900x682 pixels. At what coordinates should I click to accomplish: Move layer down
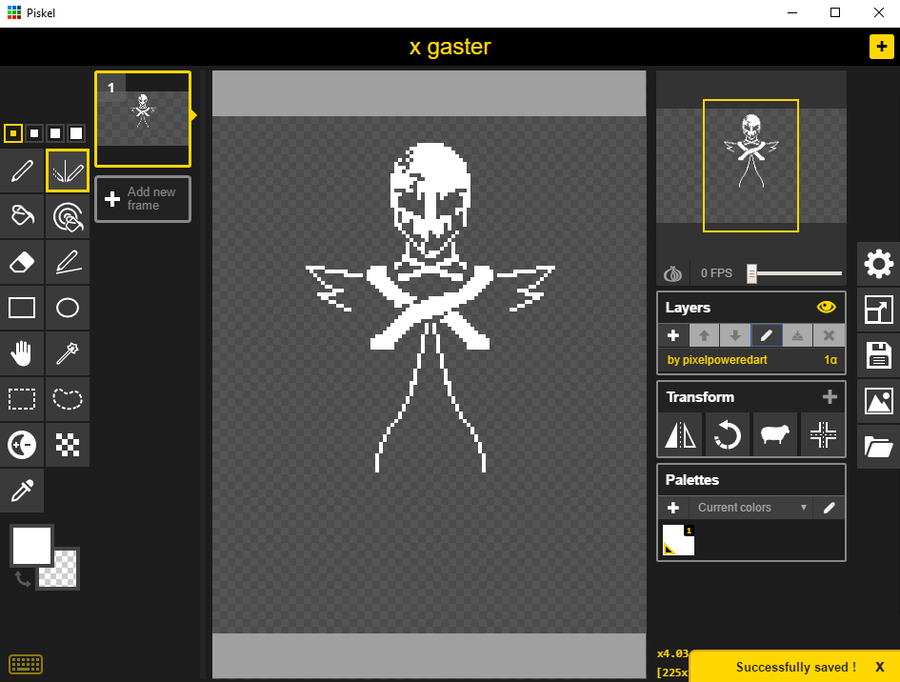point(735,335)
